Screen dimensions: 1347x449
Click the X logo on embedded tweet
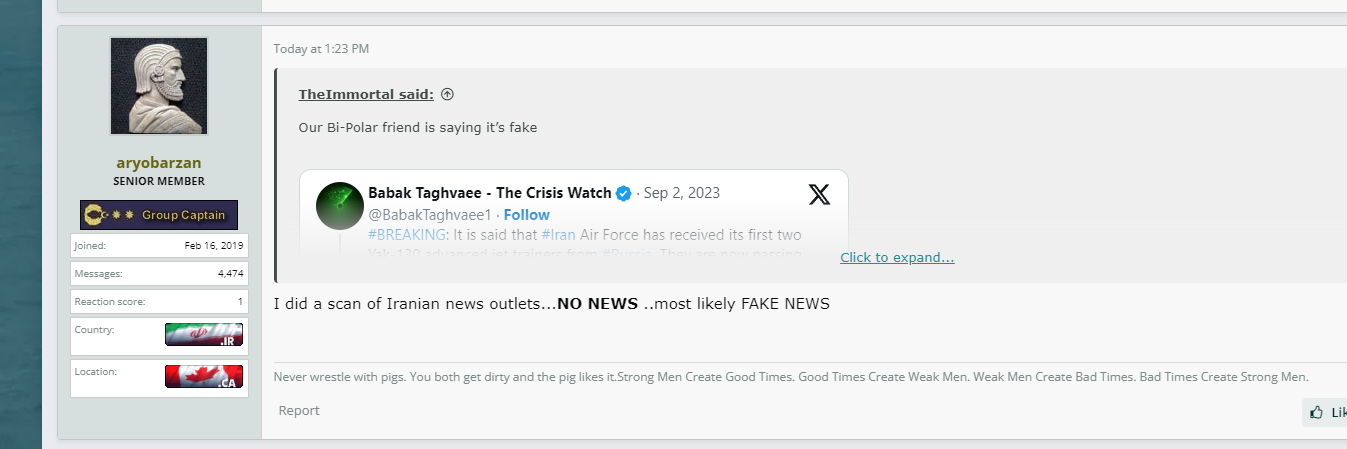(819, 195)
